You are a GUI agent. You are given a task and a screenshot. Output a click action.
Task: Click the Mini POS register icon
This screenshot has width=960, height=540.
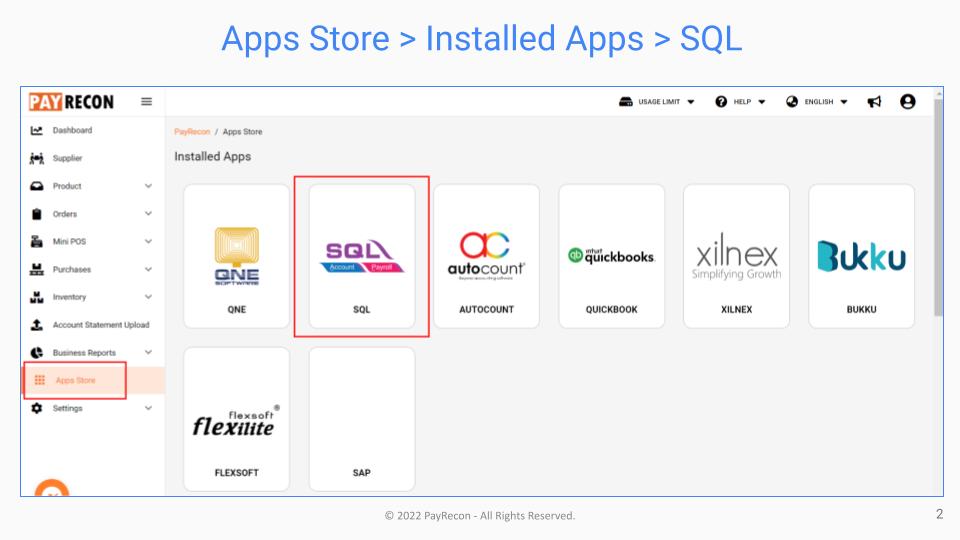pyautogui.click(x=37, y=241)
